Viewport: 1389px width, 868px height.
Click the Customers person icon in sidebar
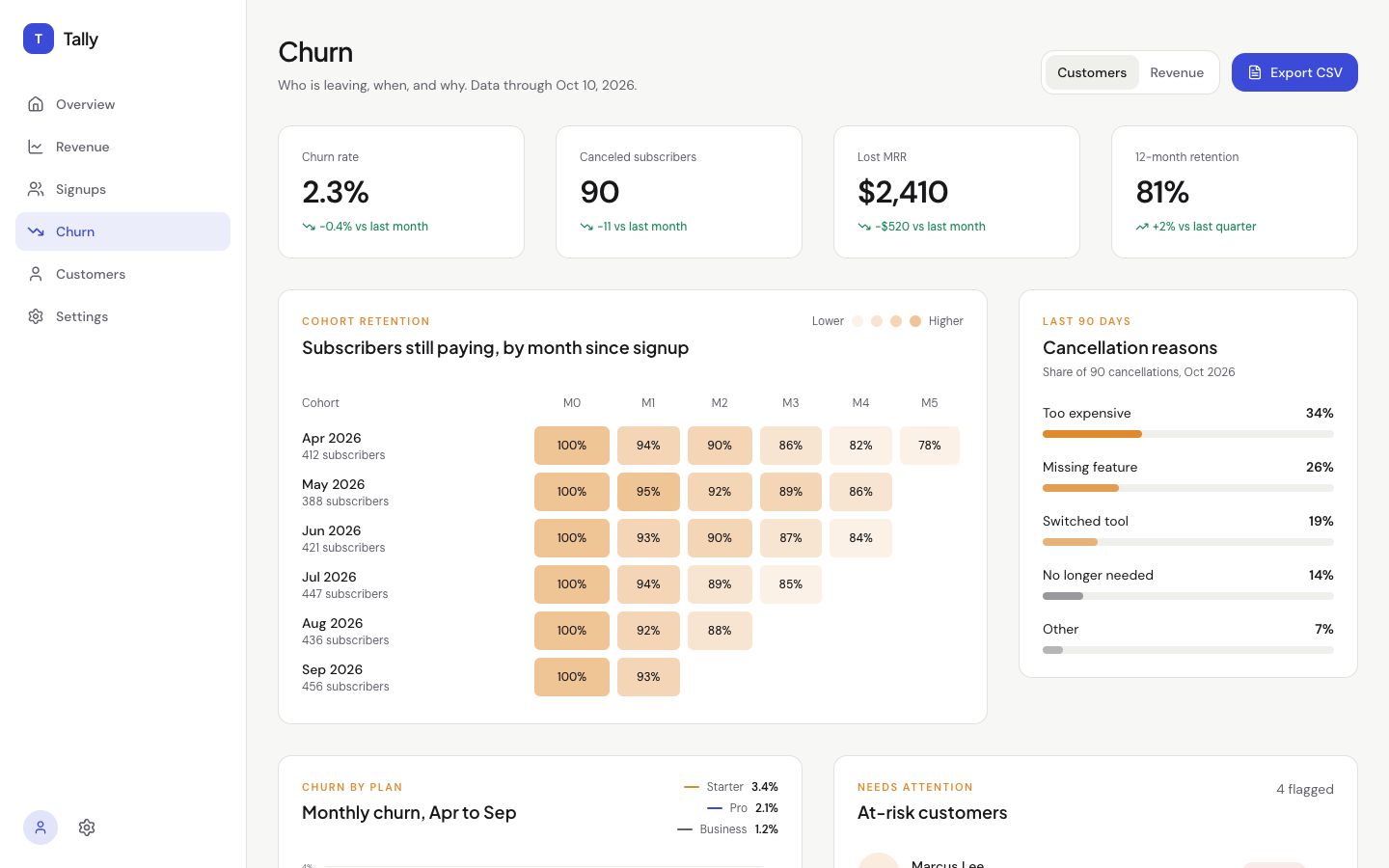(x=36, y=274)
